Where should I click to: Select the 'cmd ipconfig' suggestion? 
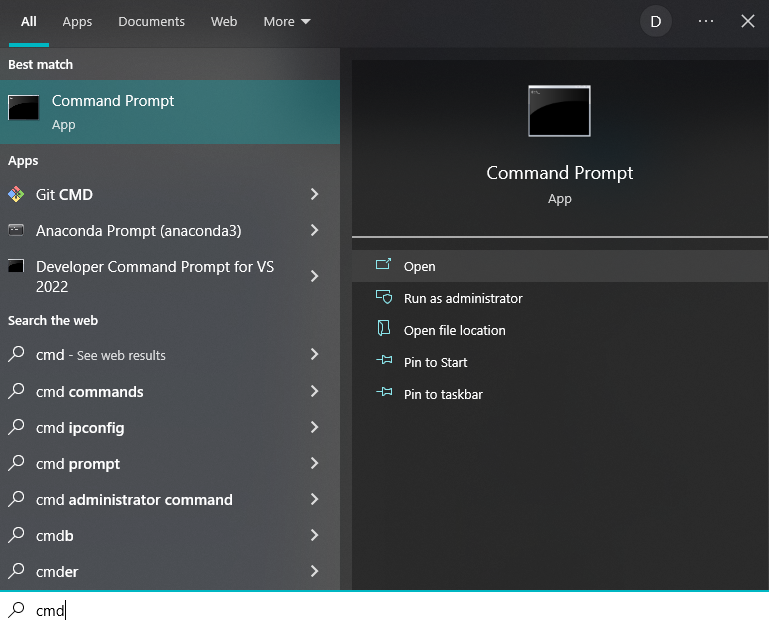170,427
